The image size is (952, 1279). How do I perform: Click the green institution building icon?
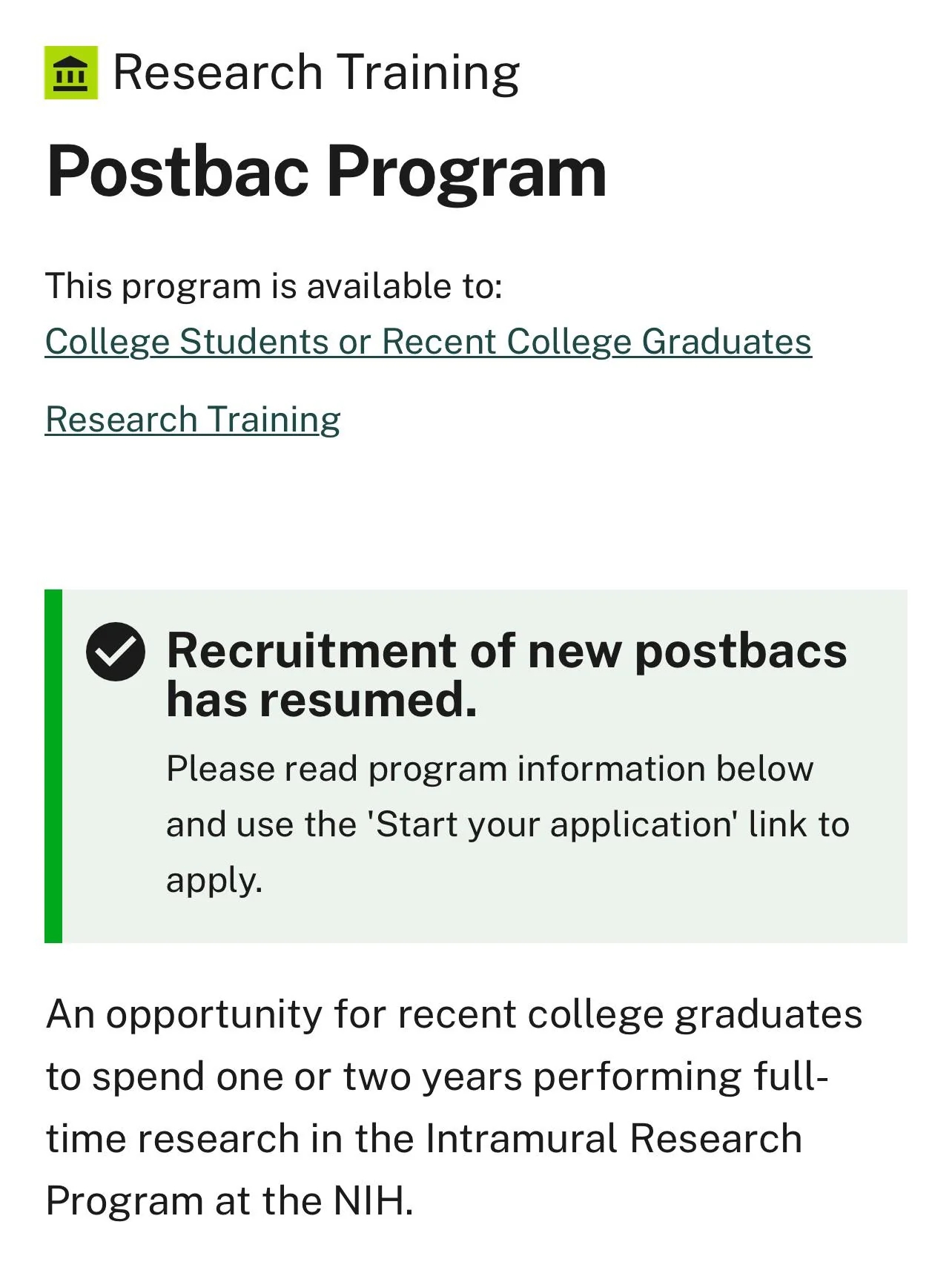click(71, 73)
